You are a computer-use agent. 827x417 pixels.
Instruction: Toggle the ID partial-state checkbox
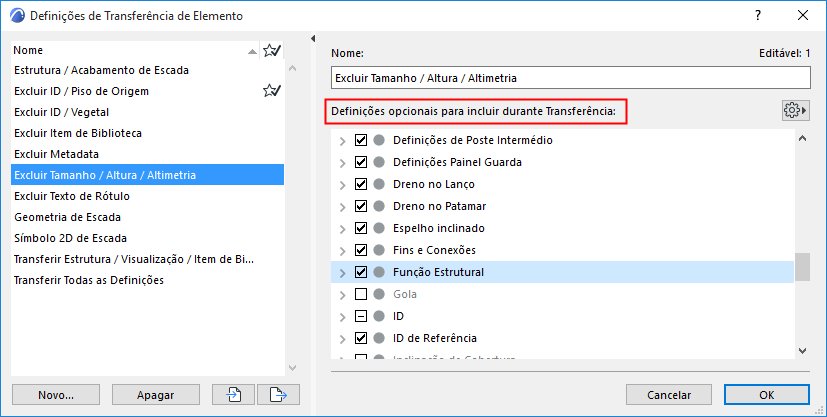[362, 316]
